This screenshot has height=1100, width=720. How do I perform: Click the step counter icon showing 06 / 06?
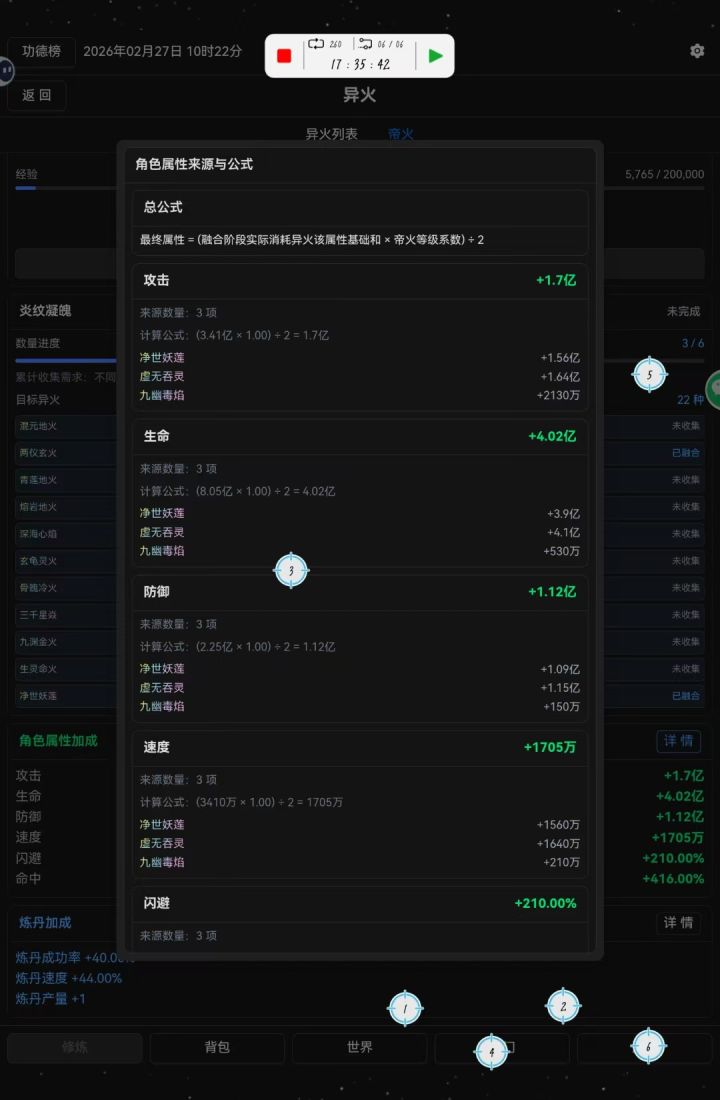[x=365, y=43]
